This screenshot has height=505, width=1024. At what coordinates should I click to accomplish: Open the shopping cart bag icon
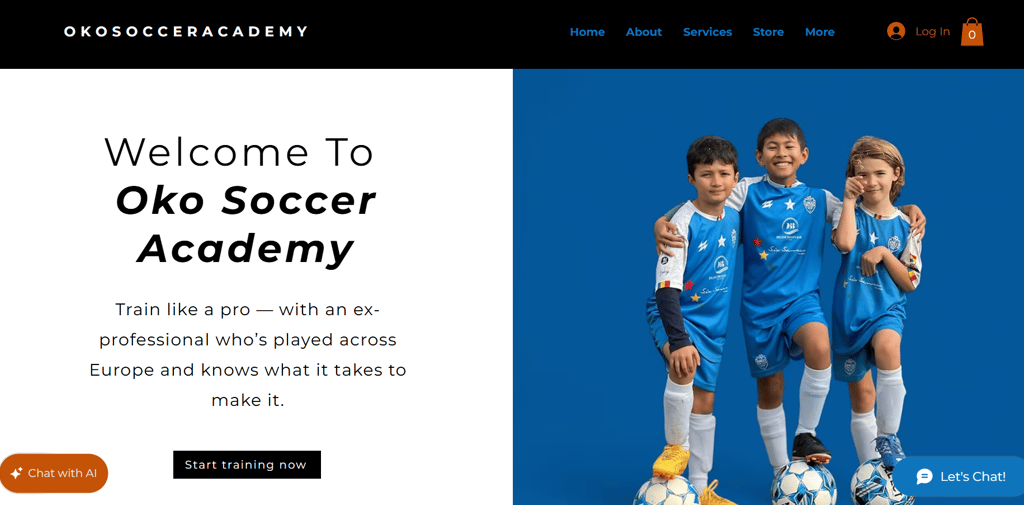972,31
